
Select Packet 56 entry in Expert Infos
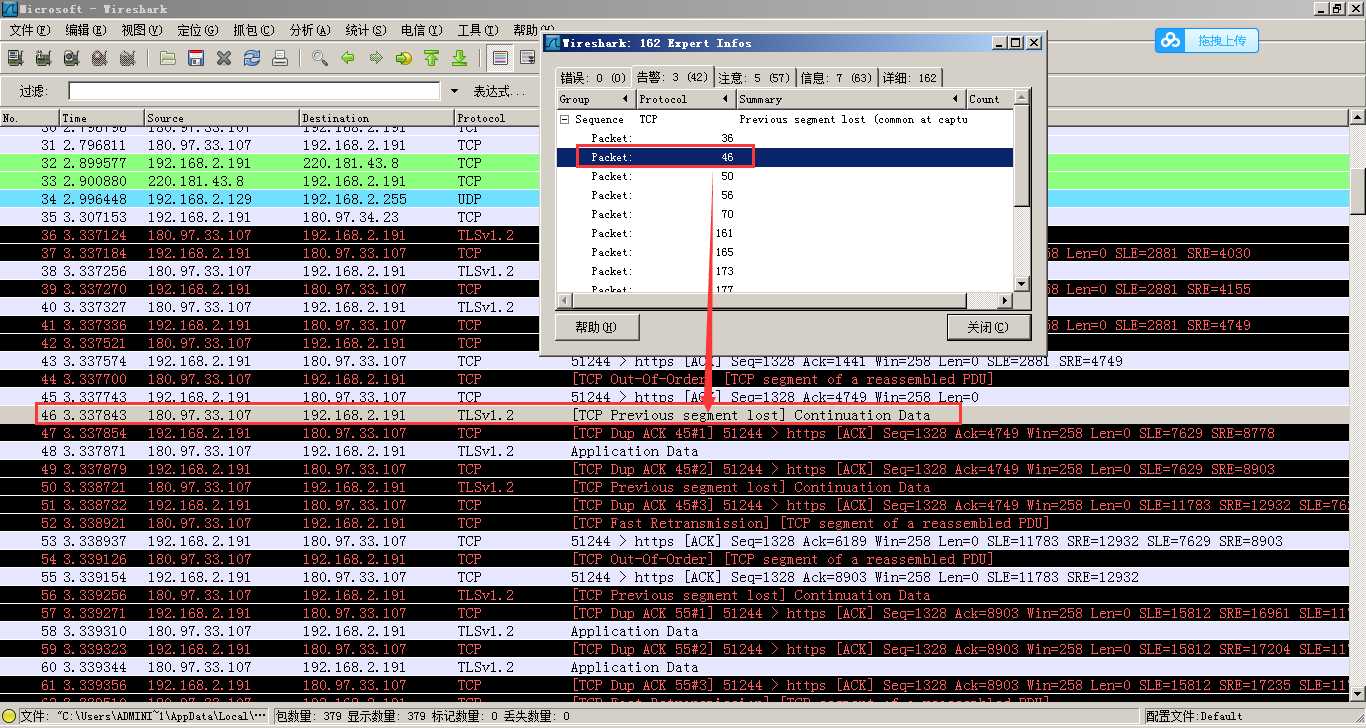point(785,195)
